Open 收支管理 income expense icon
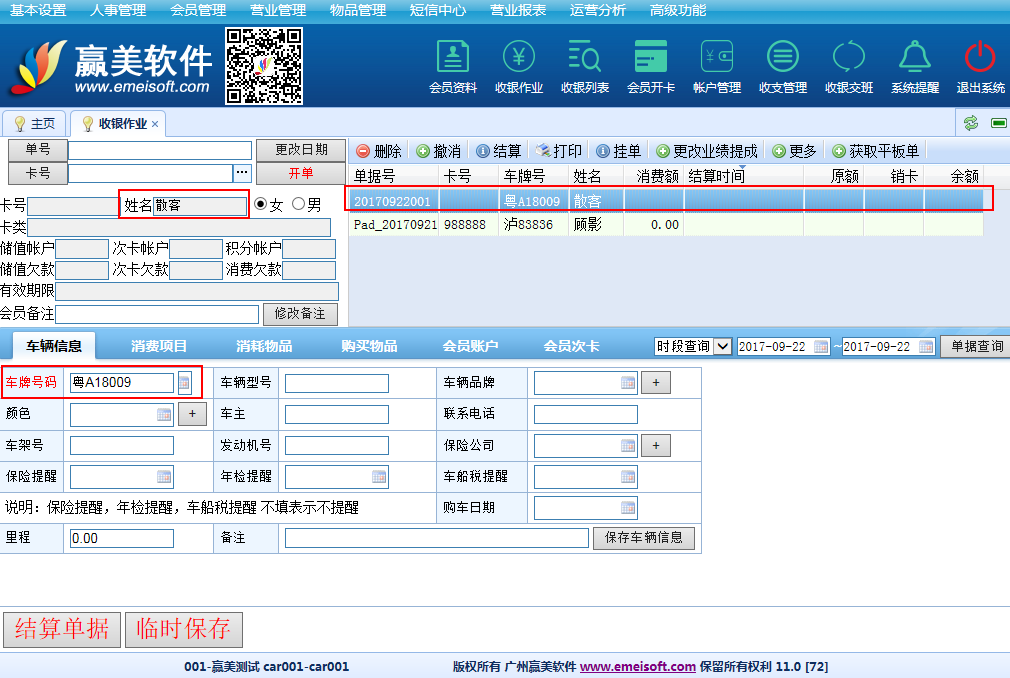This screenshot has height=678, width=1010. click(x=783, y=65)
